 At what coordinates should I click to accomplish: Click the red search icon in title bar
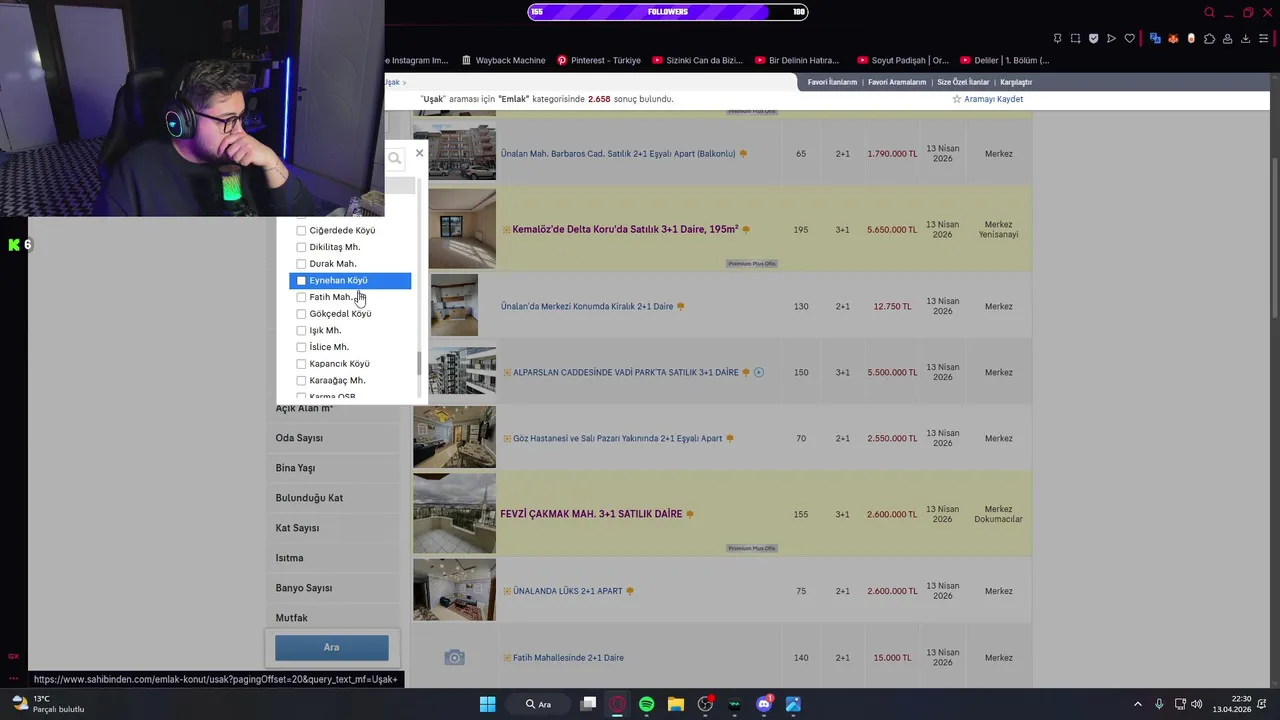pos(1209,12)
